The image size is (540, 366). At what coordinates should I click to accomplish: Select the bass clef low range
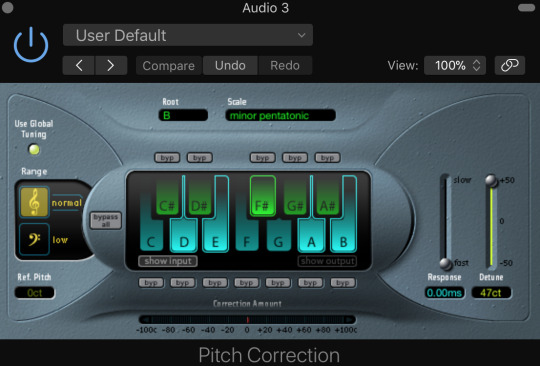point(34,239)
